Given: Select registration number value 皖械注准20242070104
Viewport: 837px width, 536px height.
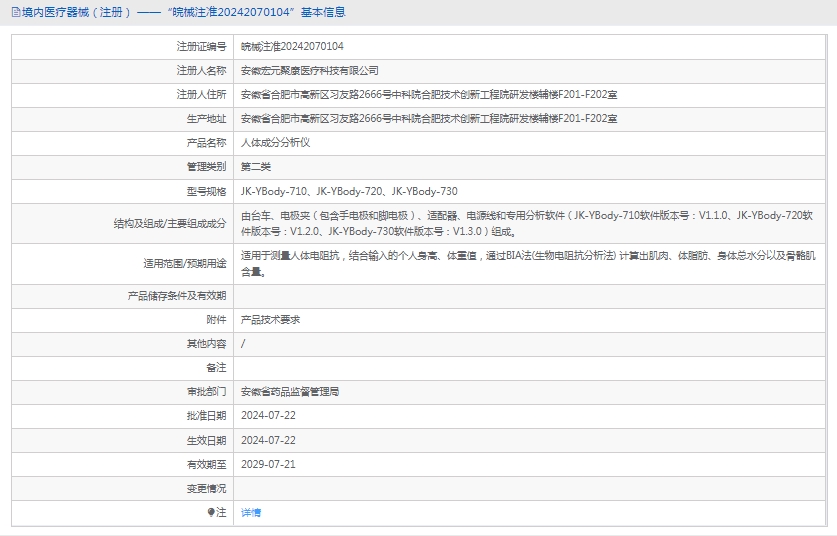Looking at the screenshot, I should point(292,46).
